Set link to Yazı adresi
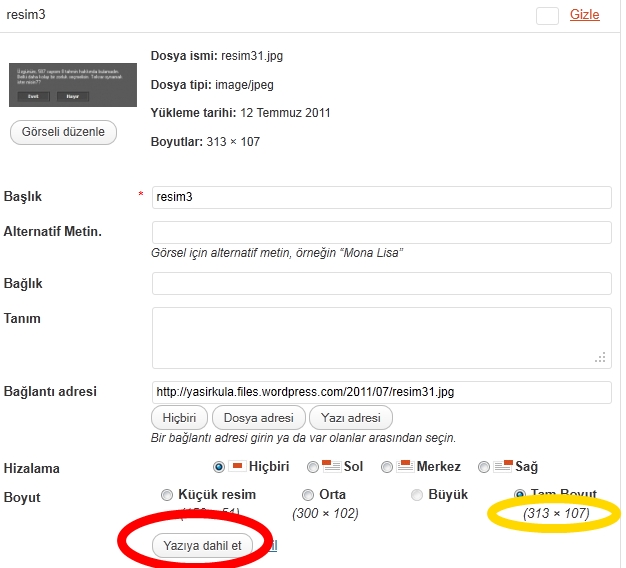This screenshot has height=568, width=626. 350,417
